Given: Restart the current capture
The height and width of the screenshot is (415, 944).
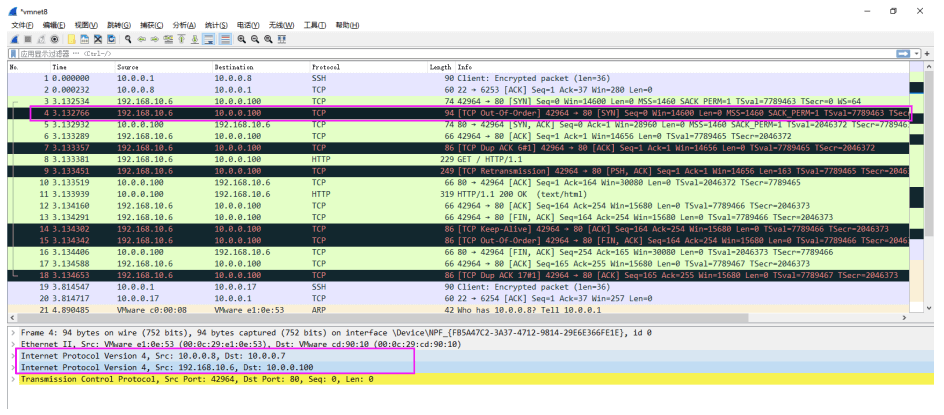Looking at the screenshot, I should 41,39.
